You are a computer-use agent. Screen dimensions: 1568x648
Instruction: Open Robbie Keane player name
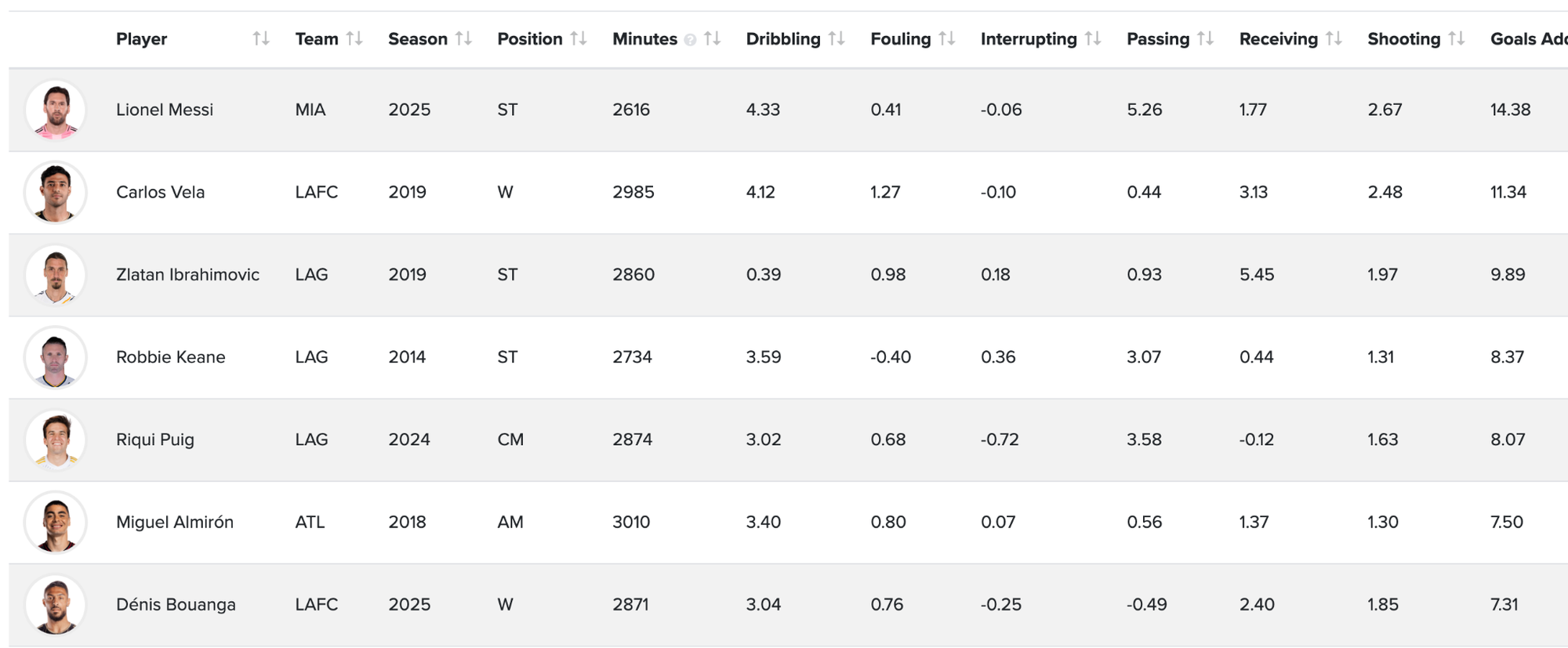(x=170, y=357)
